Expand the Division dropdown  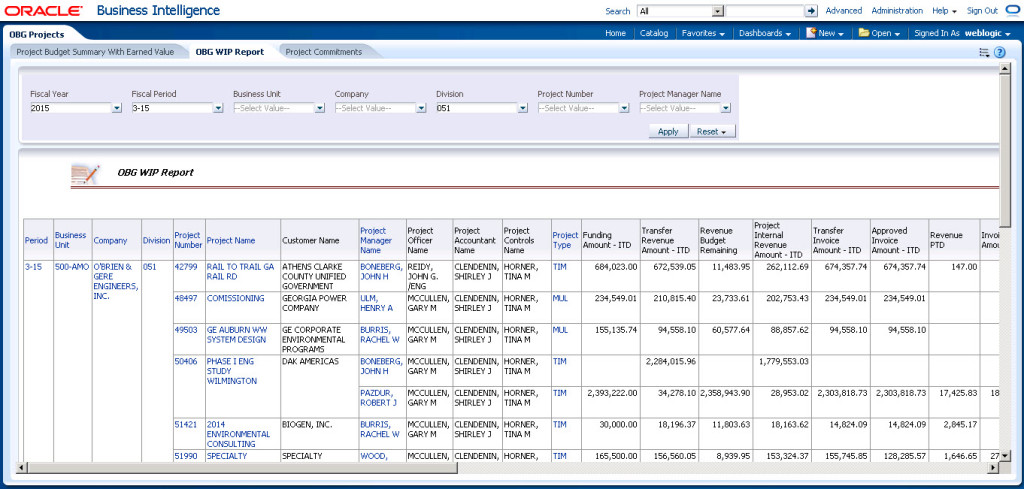click(522, 108)
